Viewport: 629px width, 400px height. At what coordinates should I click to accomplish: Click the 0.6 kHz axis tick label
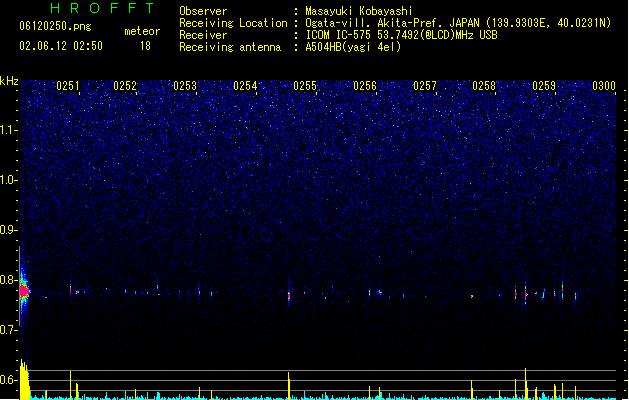tap(9, 380)
